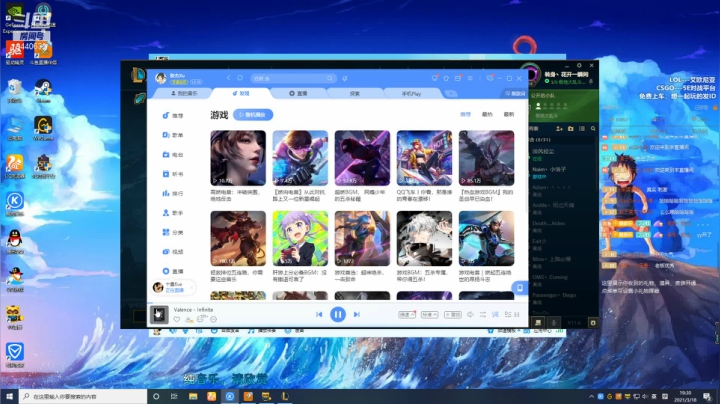Open the QQ飞车 playlist cover
Viewport: 720px width, 404px height.
[x=424, y=158]
